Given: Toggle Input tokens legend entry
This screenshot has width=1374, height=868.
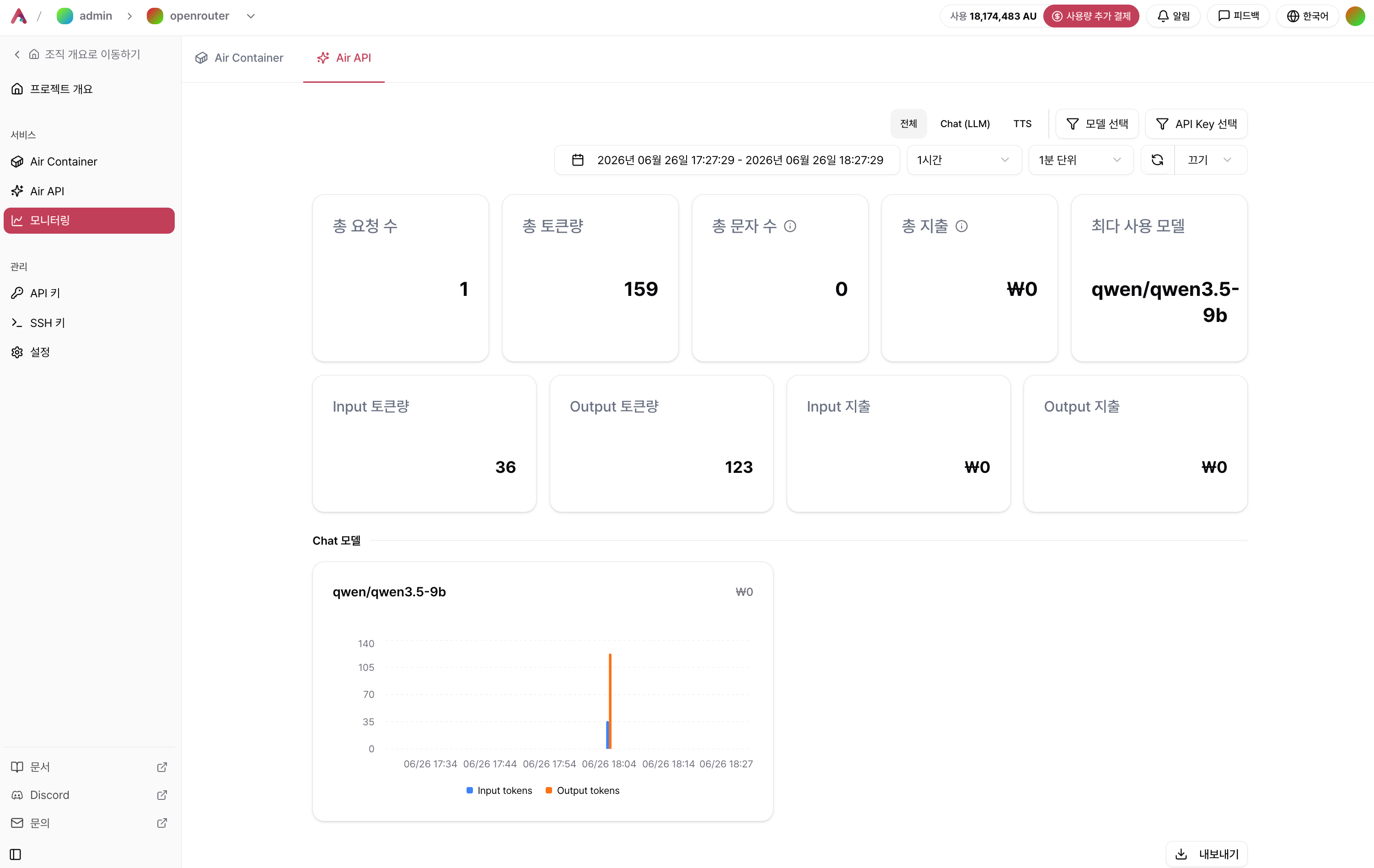Looking at the screenshot, I should (499, 790).
